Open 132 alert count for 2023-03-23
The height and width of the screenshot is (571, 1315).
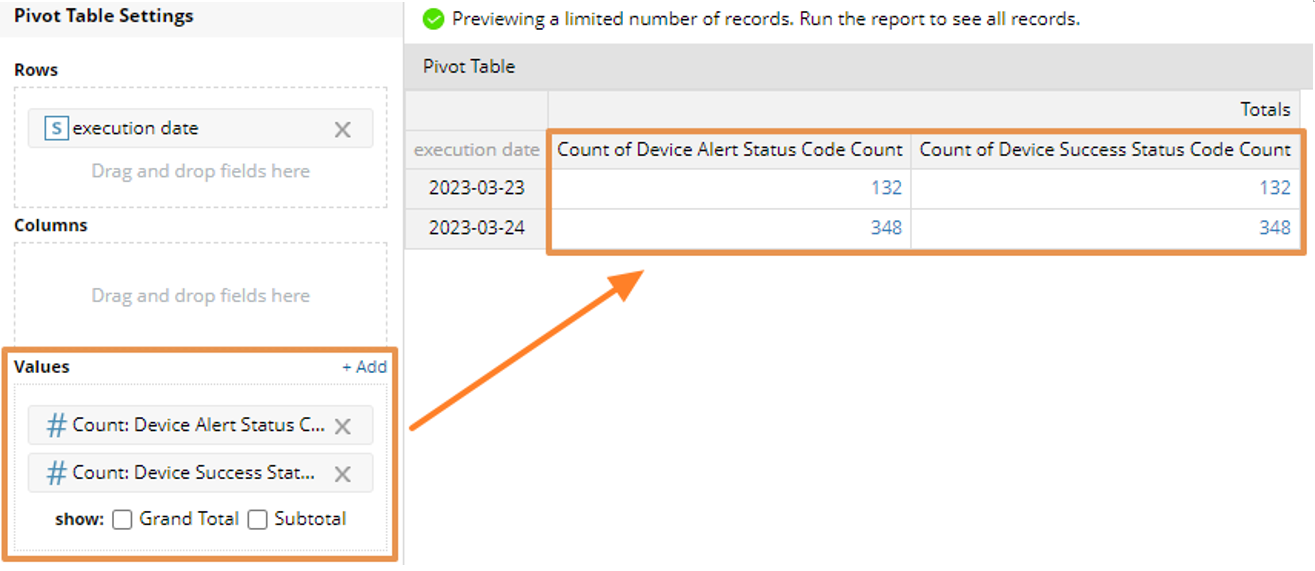tap(885, 188)
